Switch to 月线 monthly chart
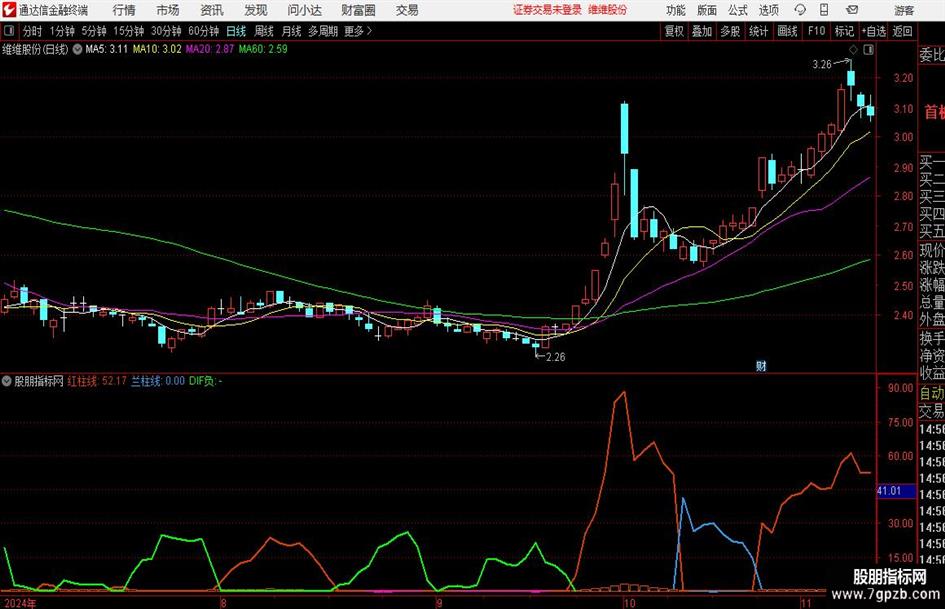This screenshot has height=609, width=945. (x=291, y=31)
